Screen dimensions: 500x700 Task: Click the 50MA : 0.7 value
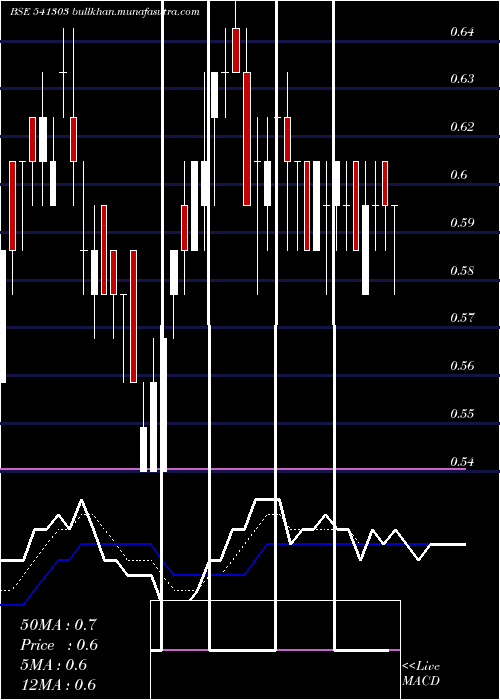(58, 625)
